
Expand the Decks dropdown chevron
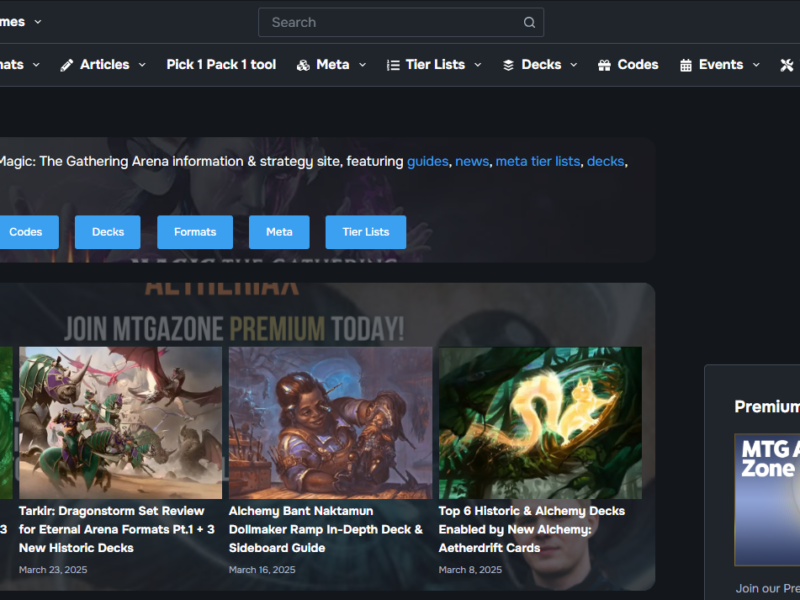coord(573,65)
